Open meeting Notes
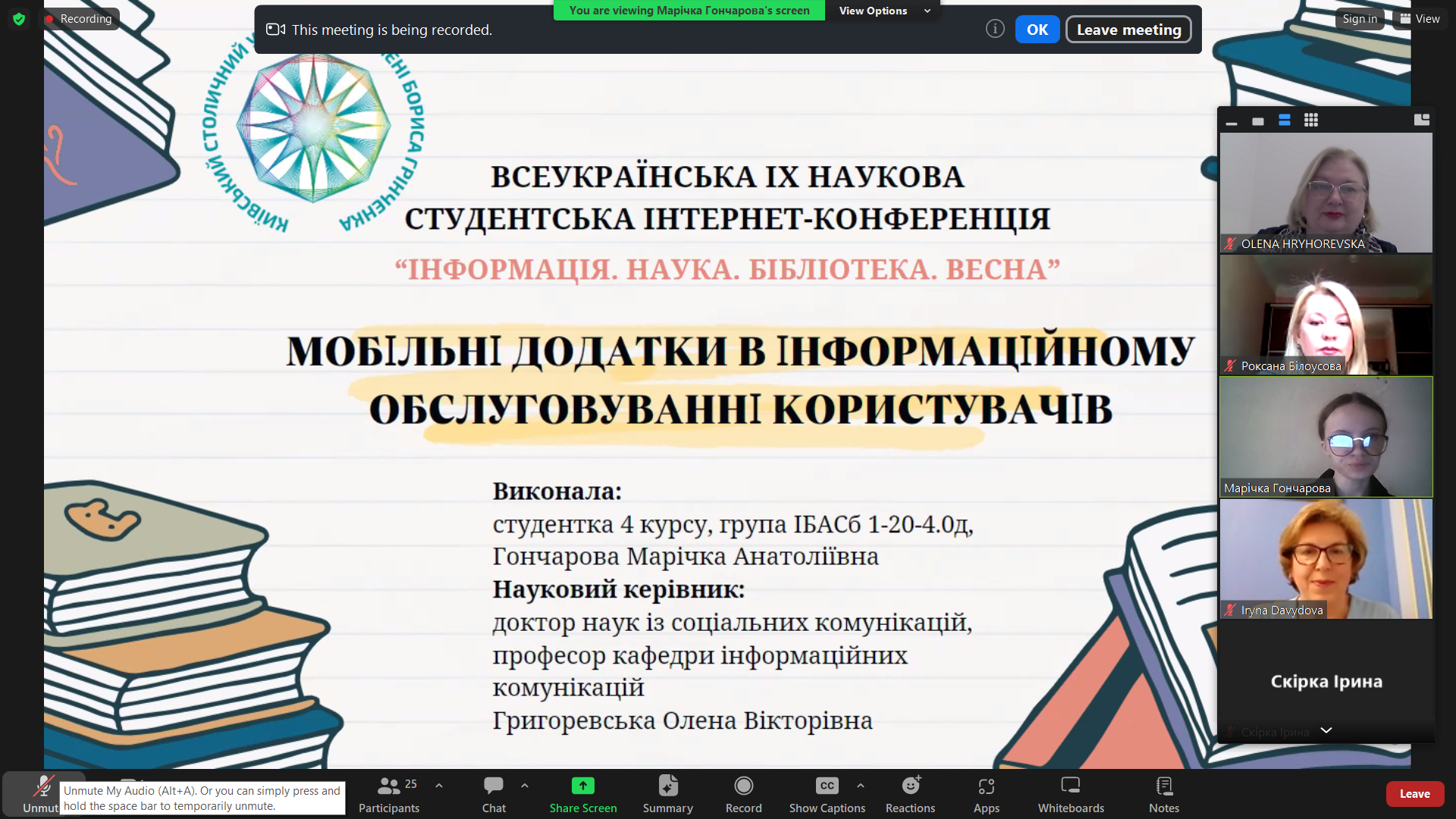Screen dimensions: 1456x819 pyautogui.click(x=1163, y=794)
